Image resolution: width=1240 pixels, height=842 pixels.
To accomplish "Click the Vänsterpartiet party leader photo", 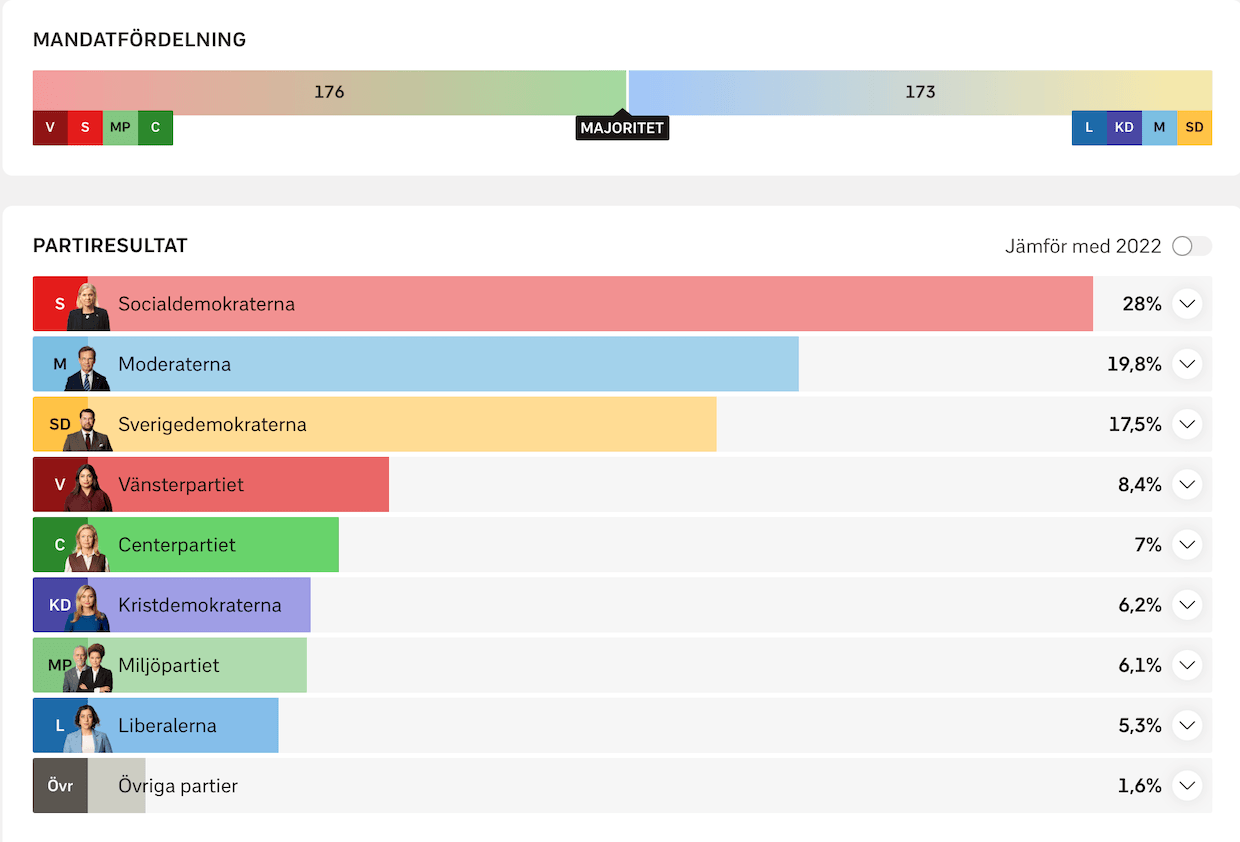I will (x=88, y=487).
